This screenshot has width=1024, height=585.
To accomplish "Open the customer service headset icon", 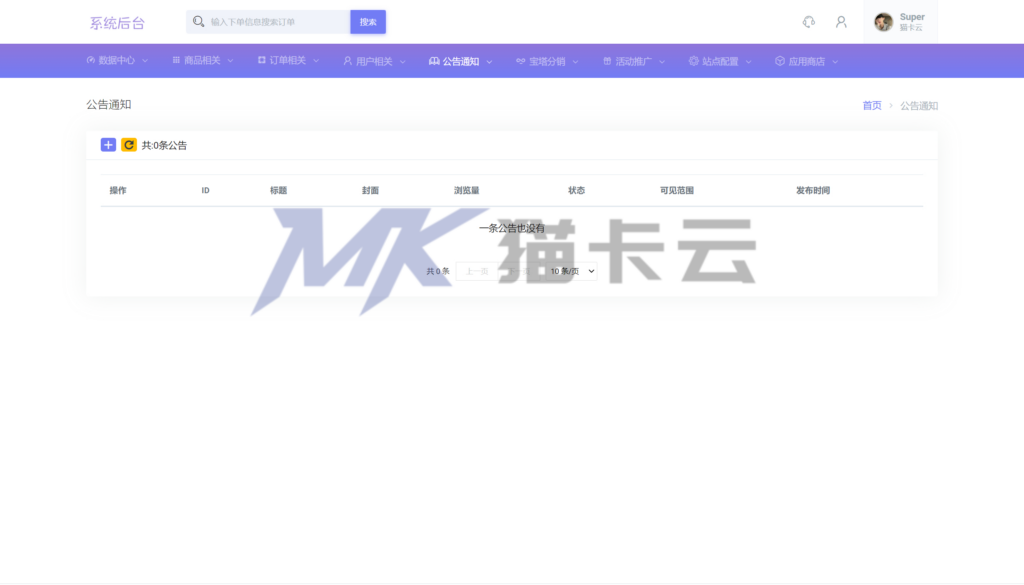I will coord(808,22).
